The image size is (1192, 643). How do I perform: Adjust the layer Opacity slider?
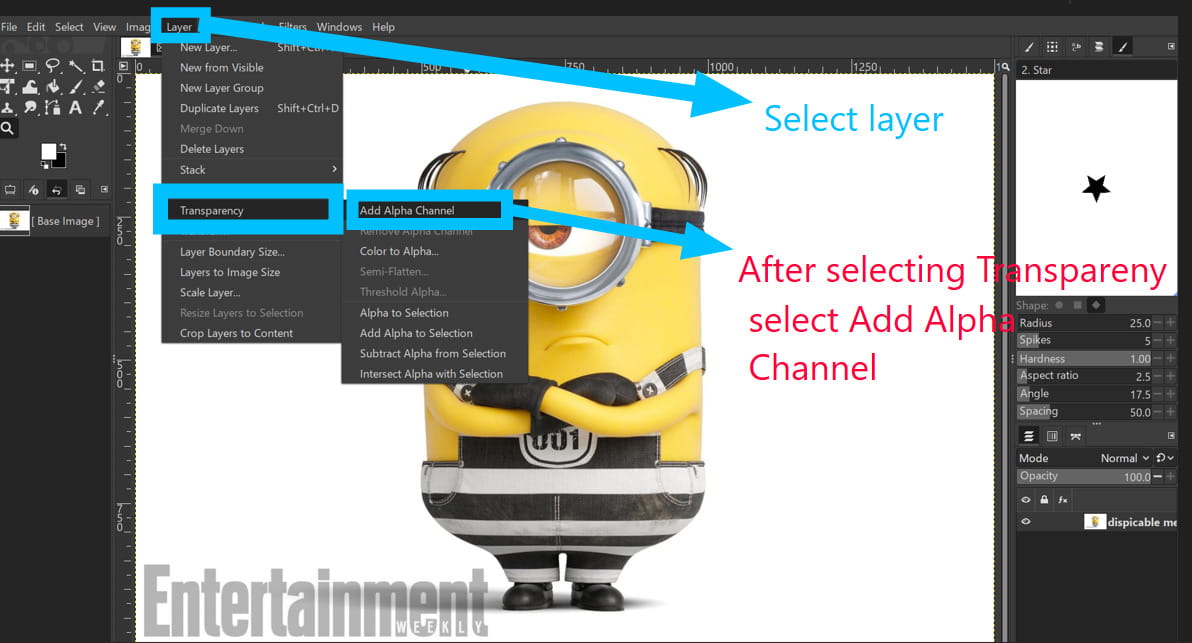click(1084, 477)
